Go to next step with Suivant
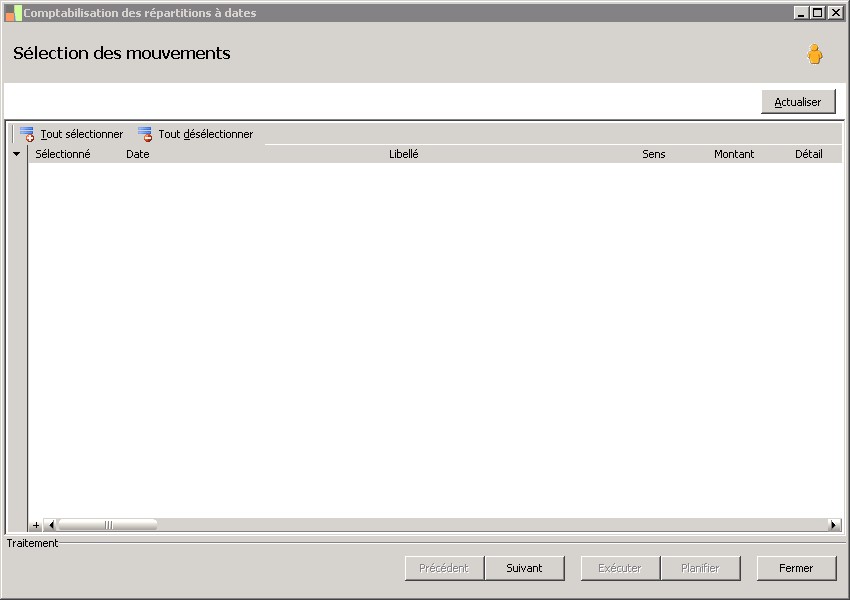 (524, 568)
